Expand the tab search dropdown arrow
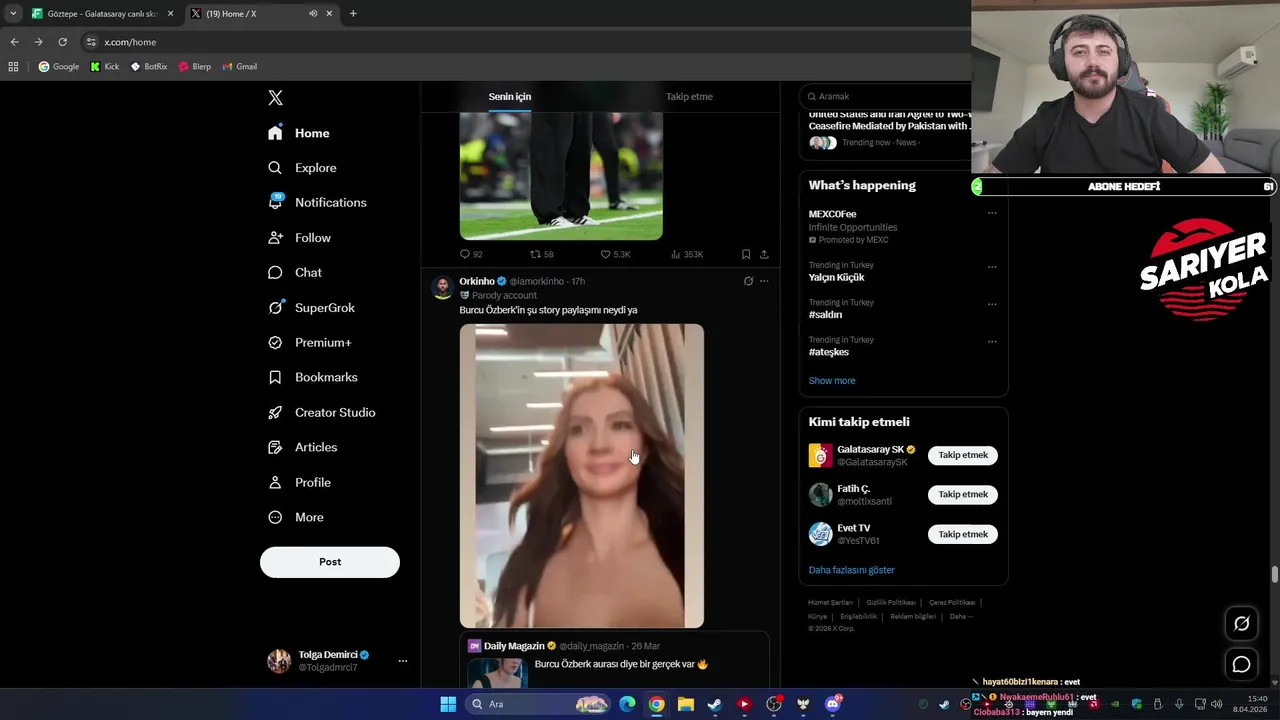The height and width of the screenshot is (720, 1280). coord(12,14)
